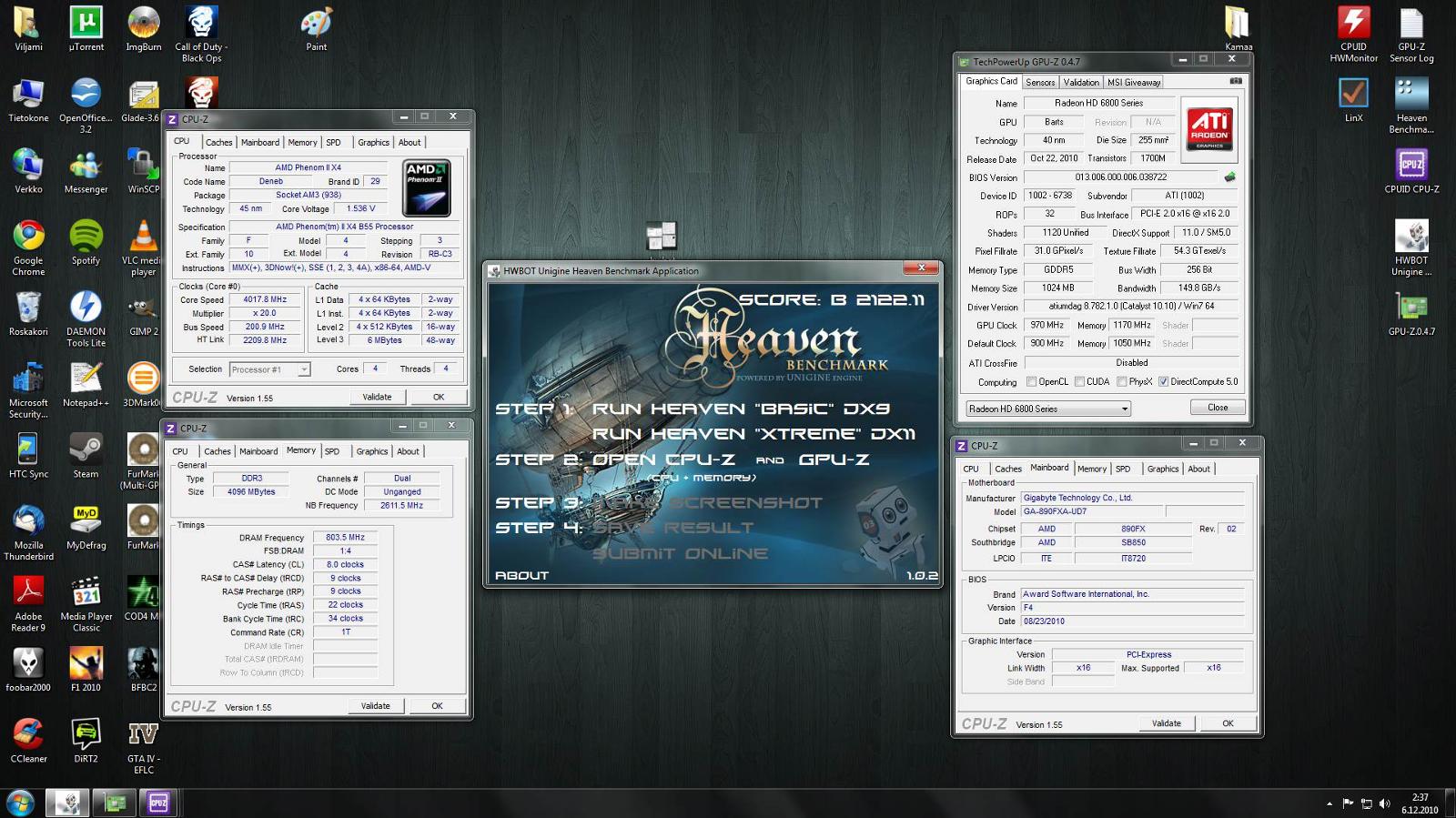Open the Kamaa folder on the desktop
Viewport: 1456px width, 818px height.
point(1238,29)
